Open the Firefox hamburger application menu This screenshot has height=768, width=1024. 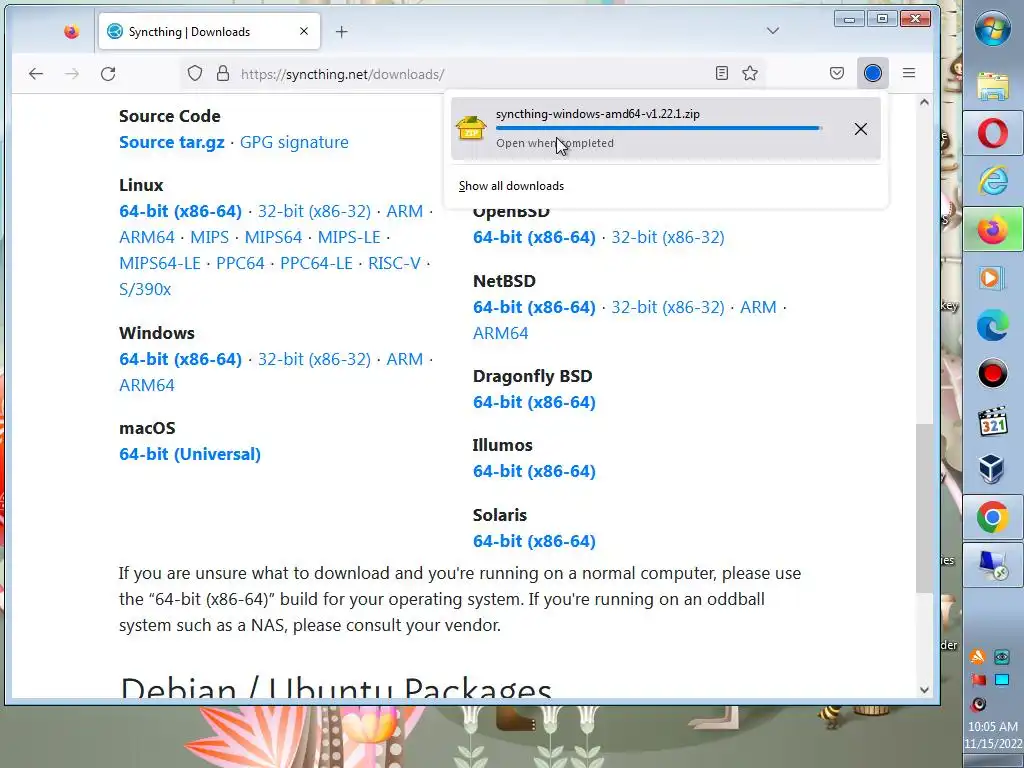(x=909, y=73)
